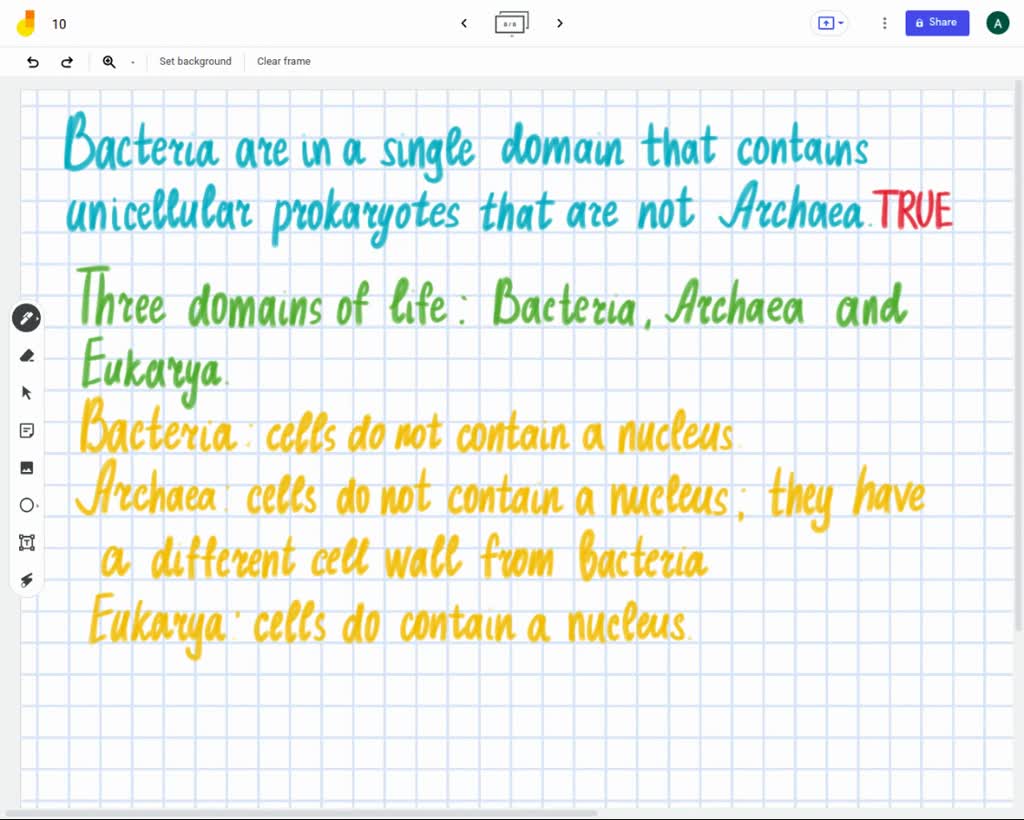Click the Add image tool
Viewport: 1024px width, 820px height.
click(x=27, y=467)
